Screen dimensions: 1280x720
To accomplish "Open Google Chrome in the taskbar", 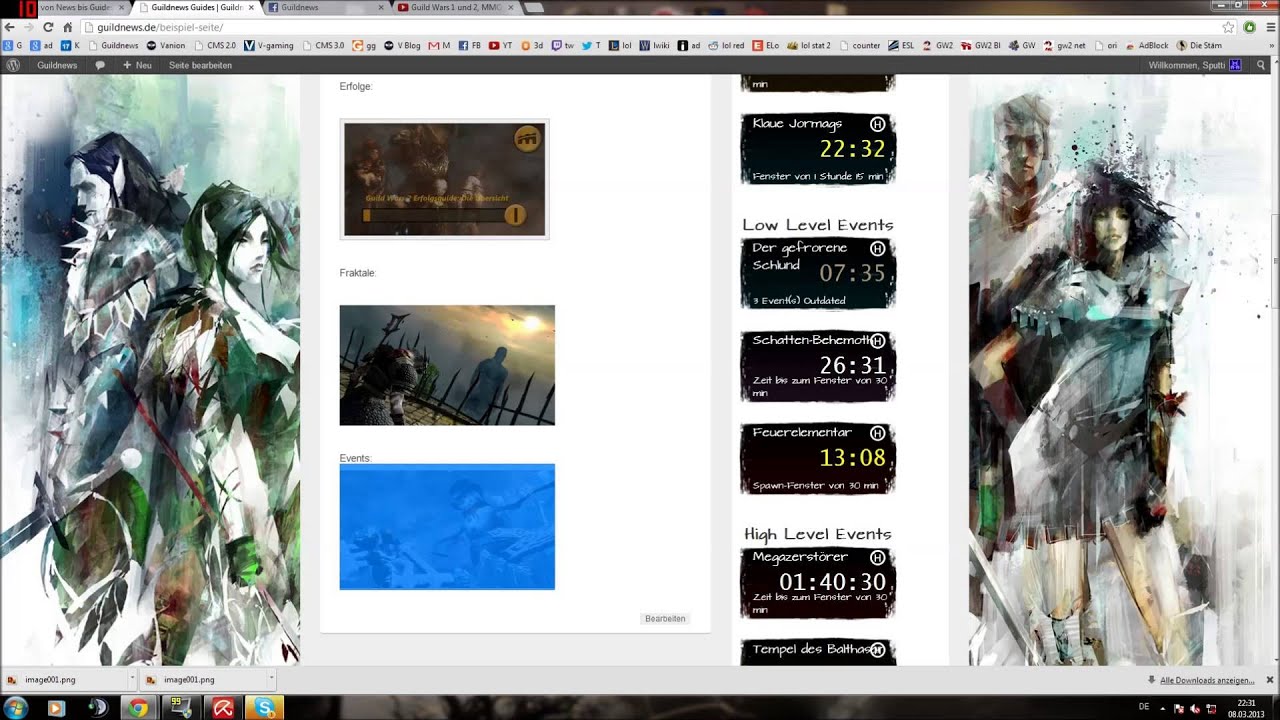I will pyautogui.click(x=138, y=708).
